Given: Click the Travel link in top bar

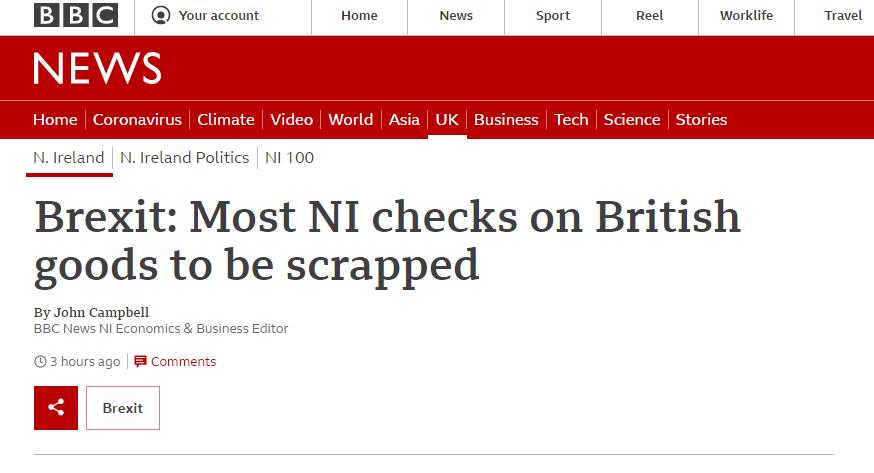Looking at the screenshot, I should pyautogui.click(x=843, y=15).
